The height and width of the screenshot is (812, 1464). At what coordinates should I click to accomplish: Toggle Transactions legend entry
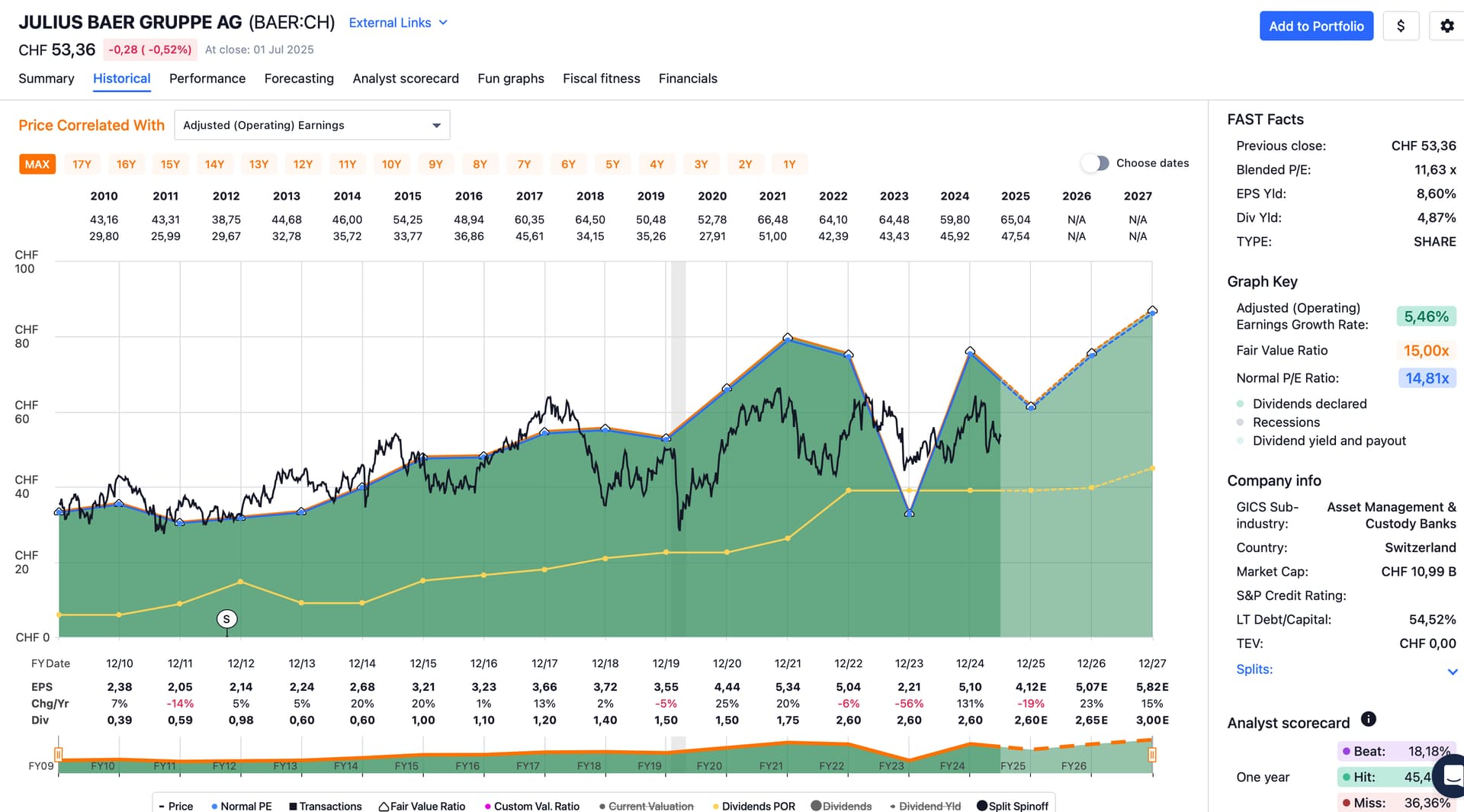click(x=326, y=806)
